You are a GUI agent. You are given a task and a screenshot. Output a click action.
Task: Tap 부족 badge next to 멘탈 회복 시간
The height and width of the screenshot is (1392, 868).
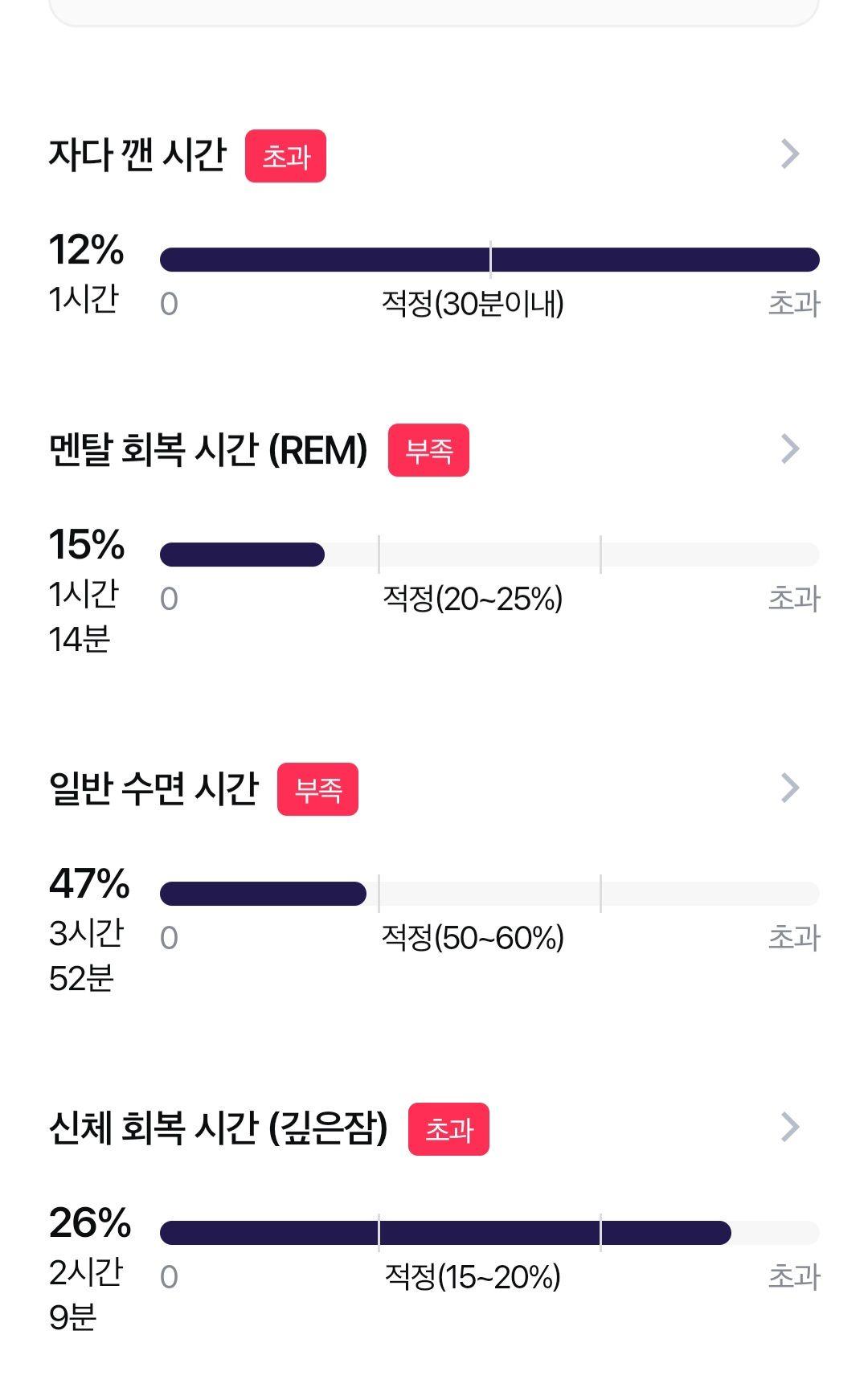pyautogui.click(x=428, y=450)
